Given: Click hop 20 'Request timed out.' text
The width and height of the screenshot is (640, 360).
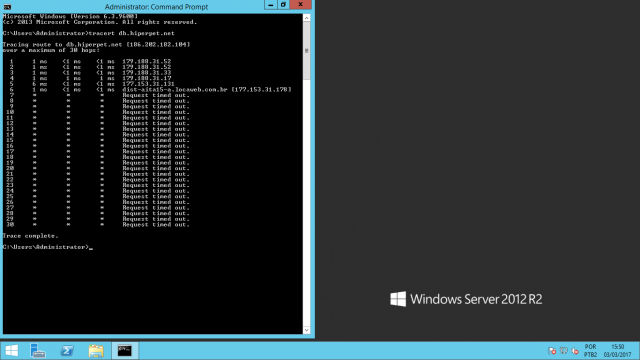Looking at the screenshot, I should 156,168.
